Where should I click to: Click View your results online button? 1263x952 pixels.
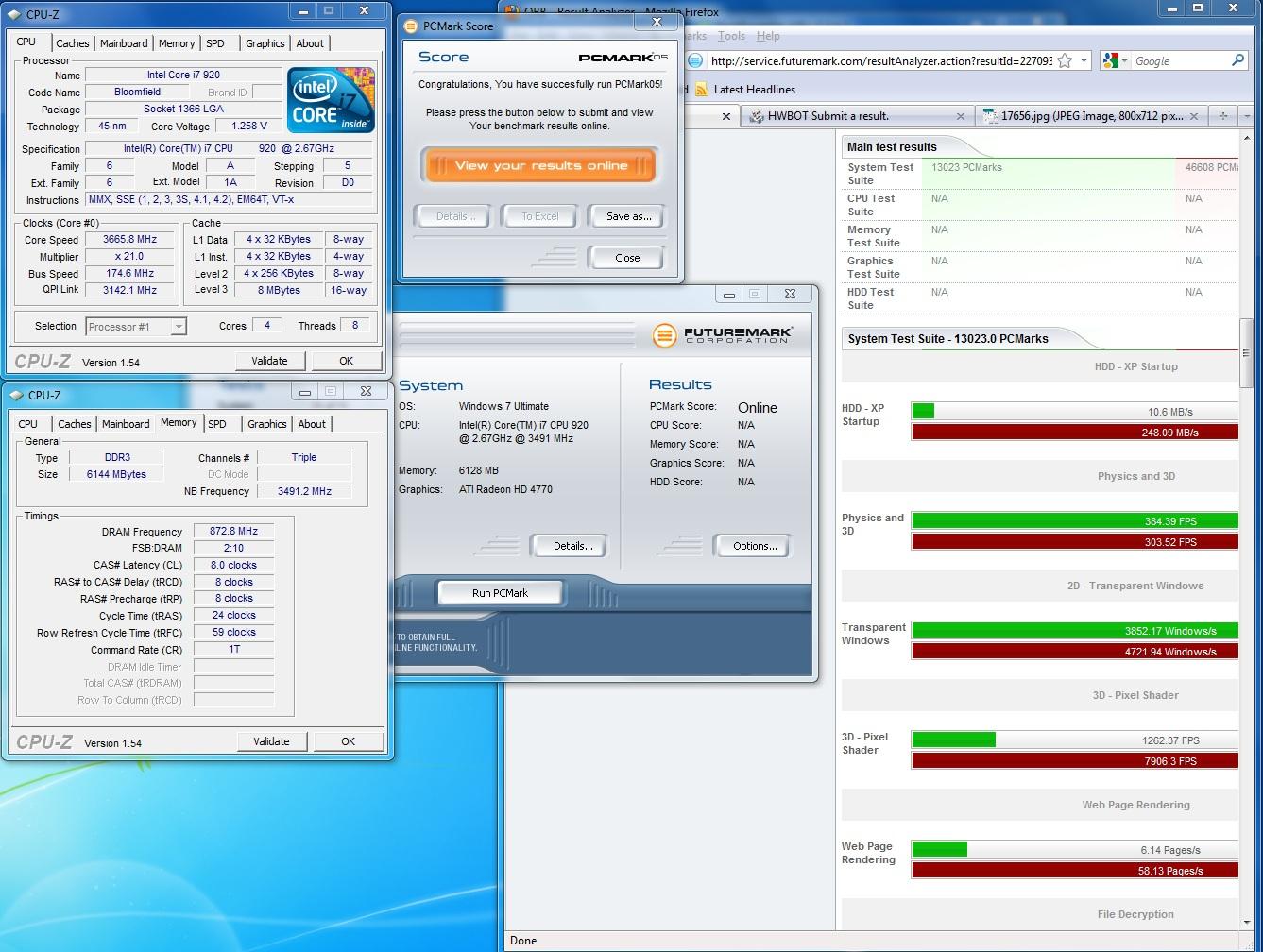click(540, 166)
